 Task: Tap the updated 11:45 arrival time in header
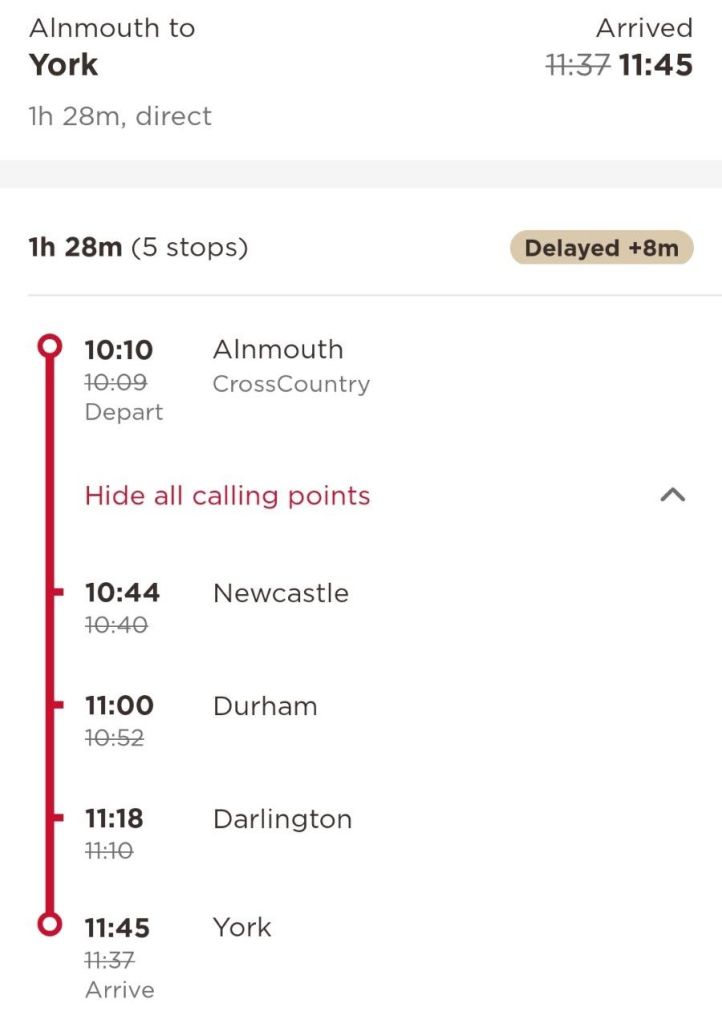(656, 66)
